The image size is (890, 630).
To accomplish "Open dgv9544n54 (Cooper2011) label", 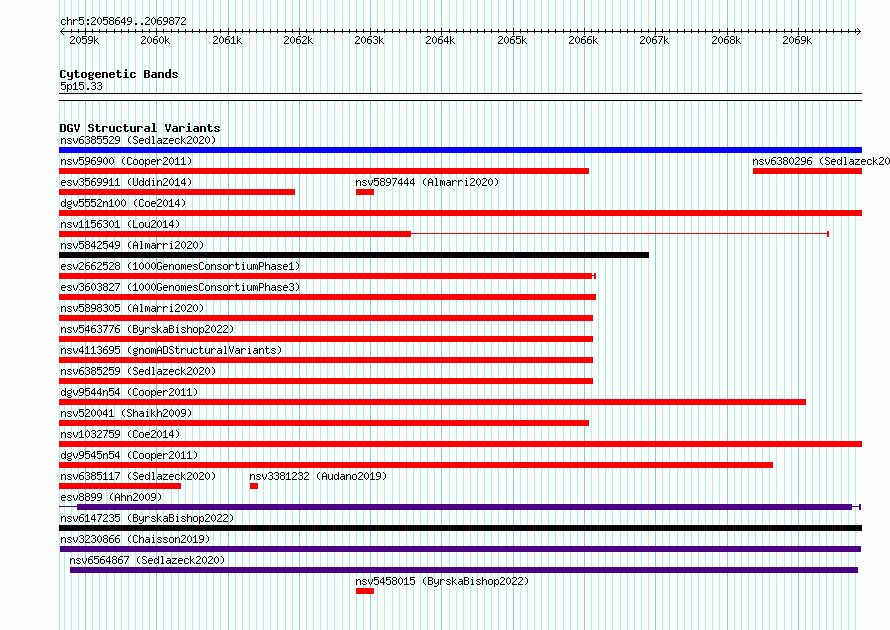I will coord(129,392).
